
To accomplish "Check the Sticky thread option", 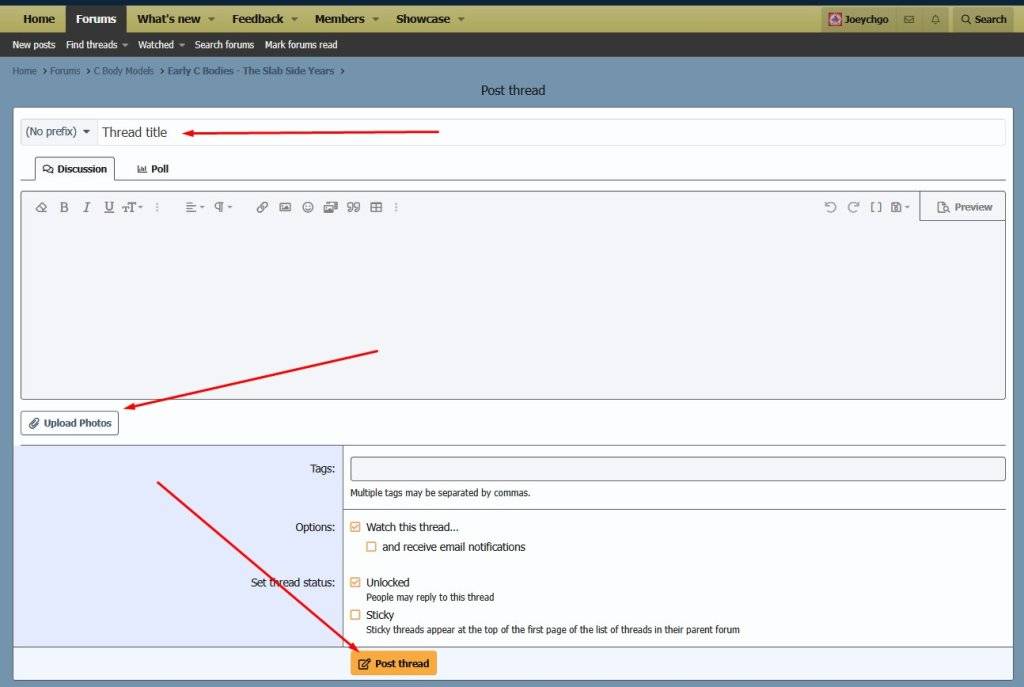I will click(x=355, y=615).
